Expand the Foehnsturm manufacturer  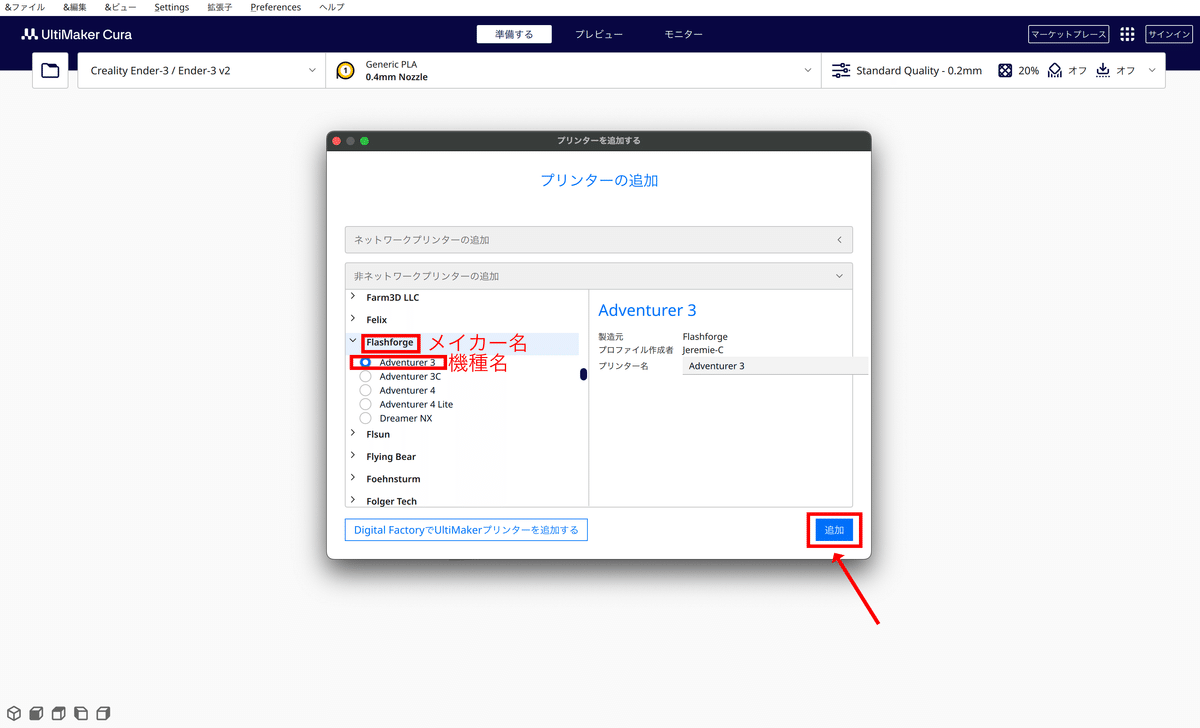(x=353, y=478)
